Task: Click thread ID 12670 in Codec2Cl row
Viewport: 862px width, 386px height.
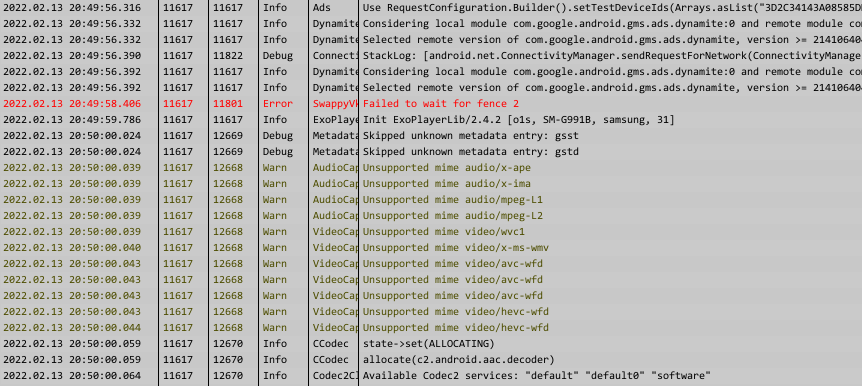Action: (228, 376)
